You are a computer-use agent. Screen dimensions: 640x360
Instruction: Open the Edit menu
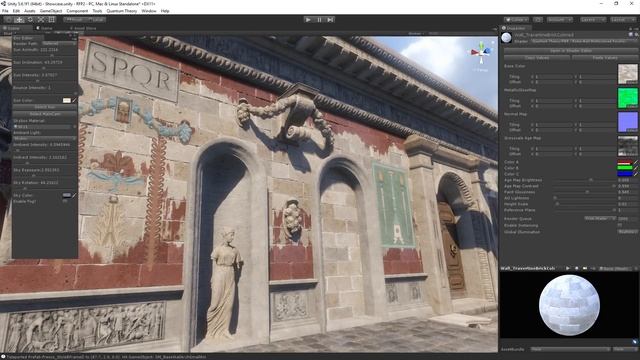tap(16, 11)
